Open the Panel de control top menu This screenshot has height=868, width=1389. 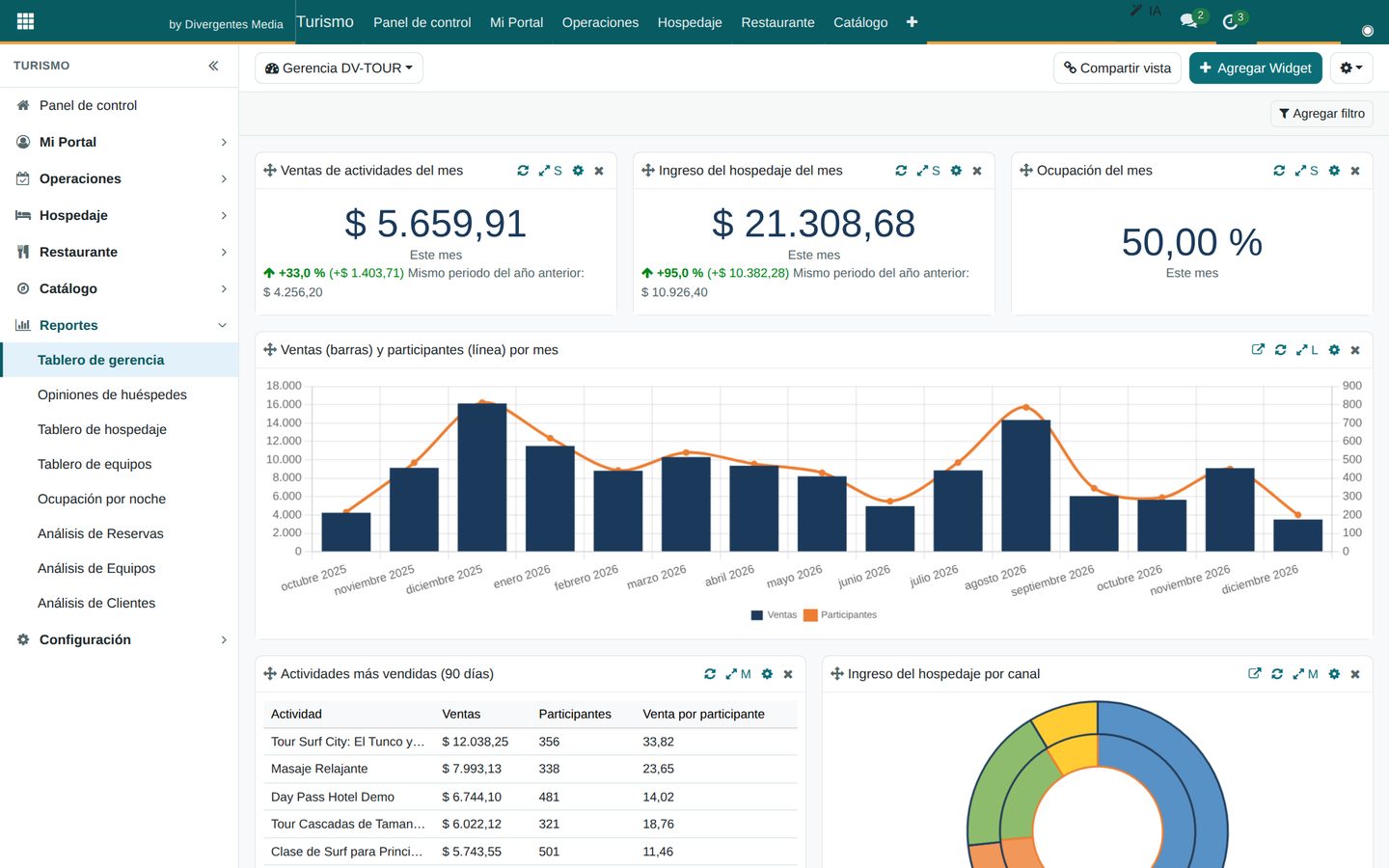pos(422,22)
